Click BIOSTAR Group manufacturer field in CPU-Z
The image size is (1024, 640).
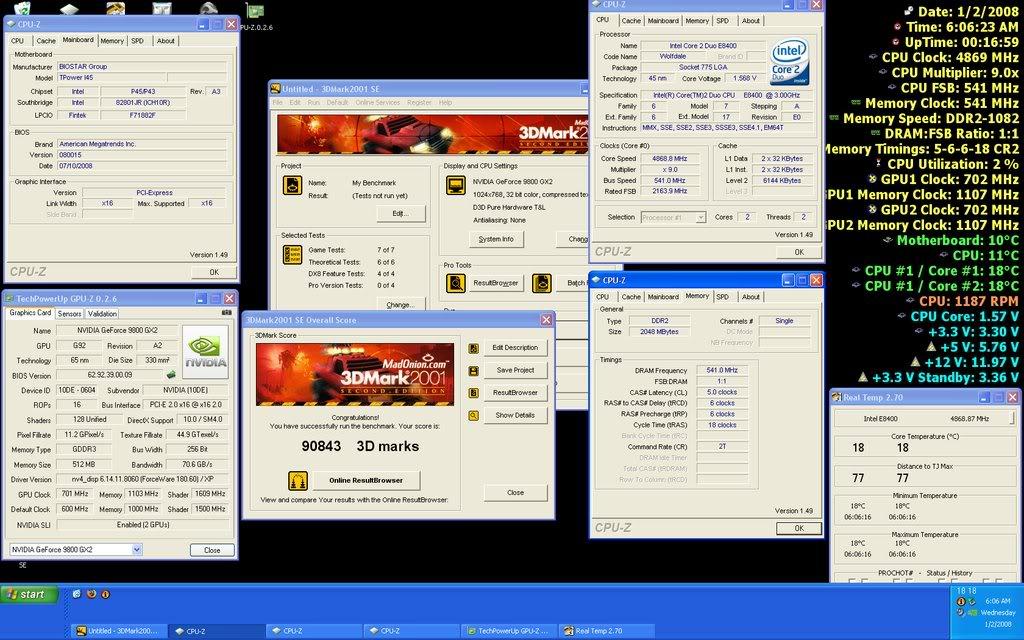tap(142, 67)
